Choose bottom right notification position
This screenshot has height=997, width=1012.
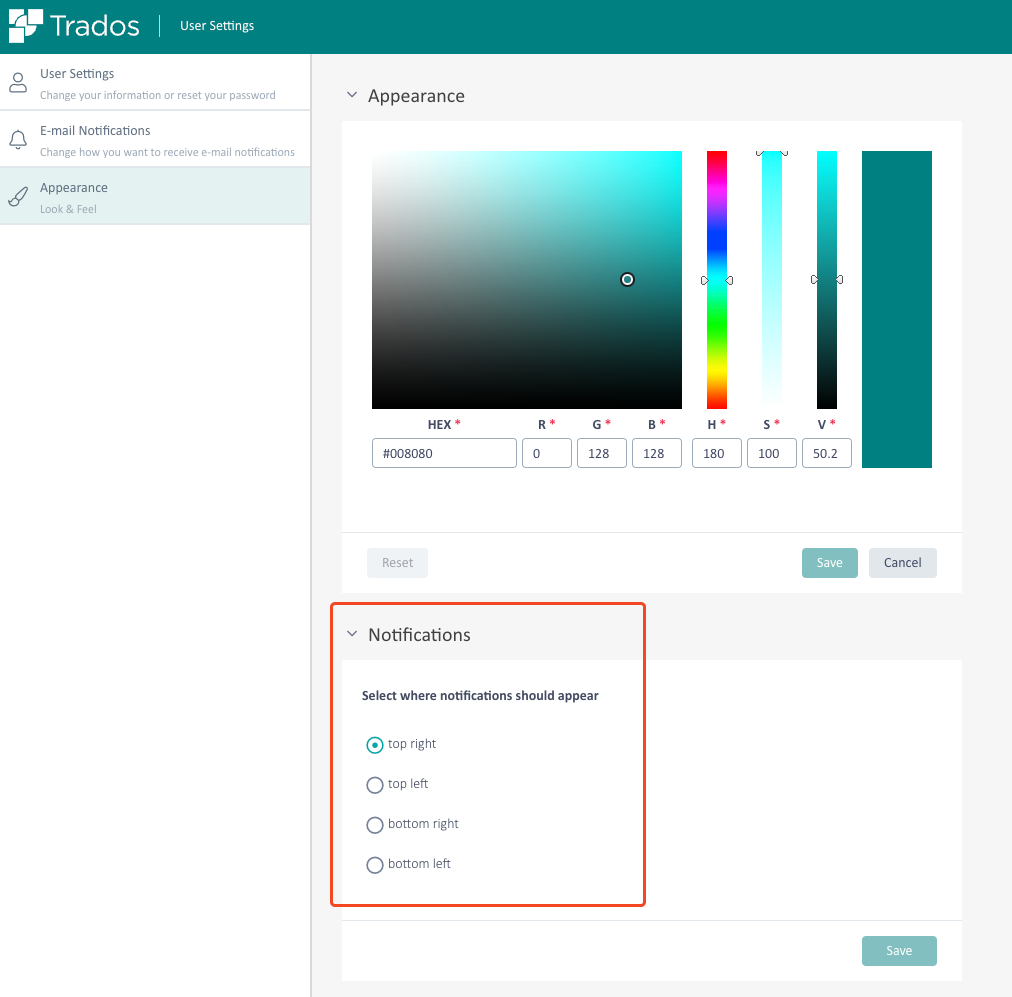pos(375,825)
